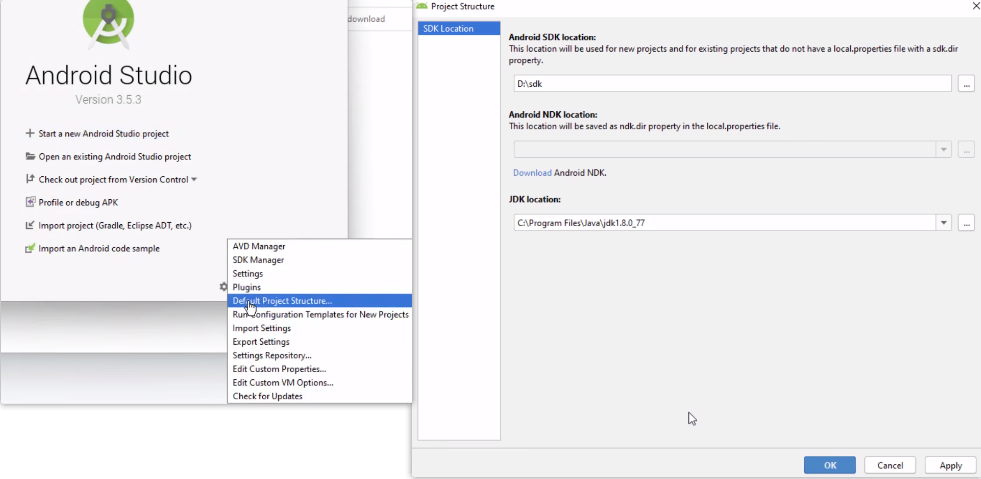Open the JDK location dropdown arrow
Viewport: 981px width, 479px height.
[943, 222]
